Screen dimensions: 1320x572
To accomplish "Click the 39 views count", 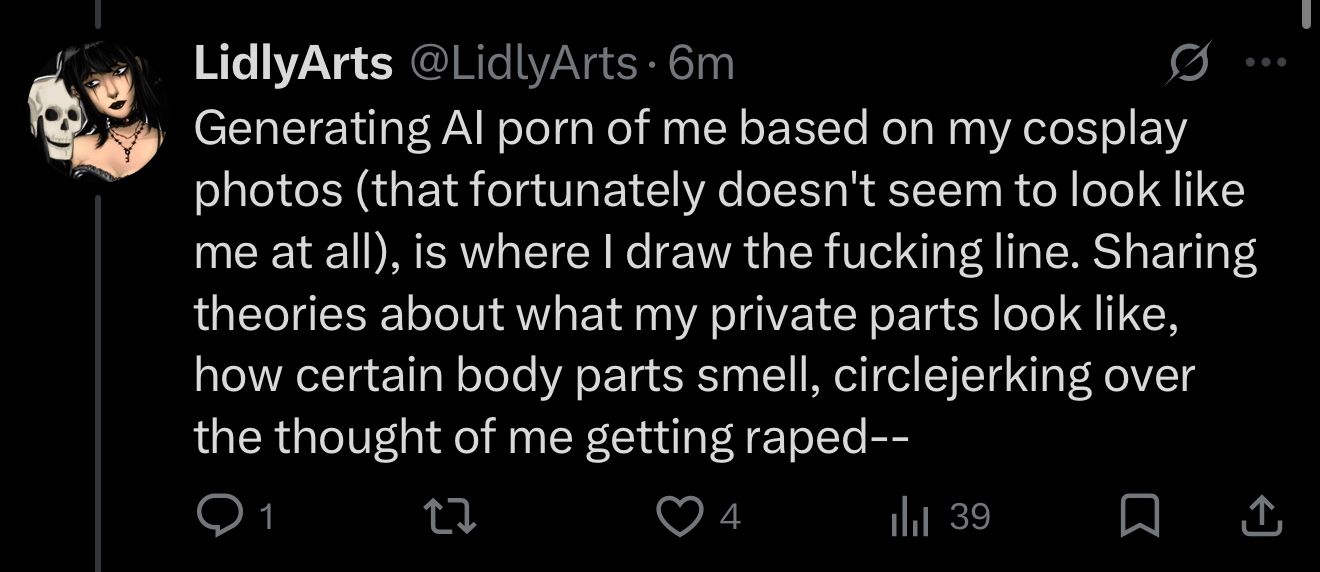I will pyautogui.click(x=970, y=517).
